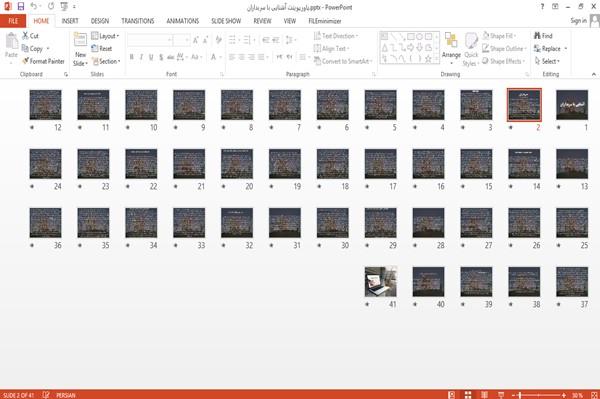Switch to the REVIEW tab

tap(262, 21)
